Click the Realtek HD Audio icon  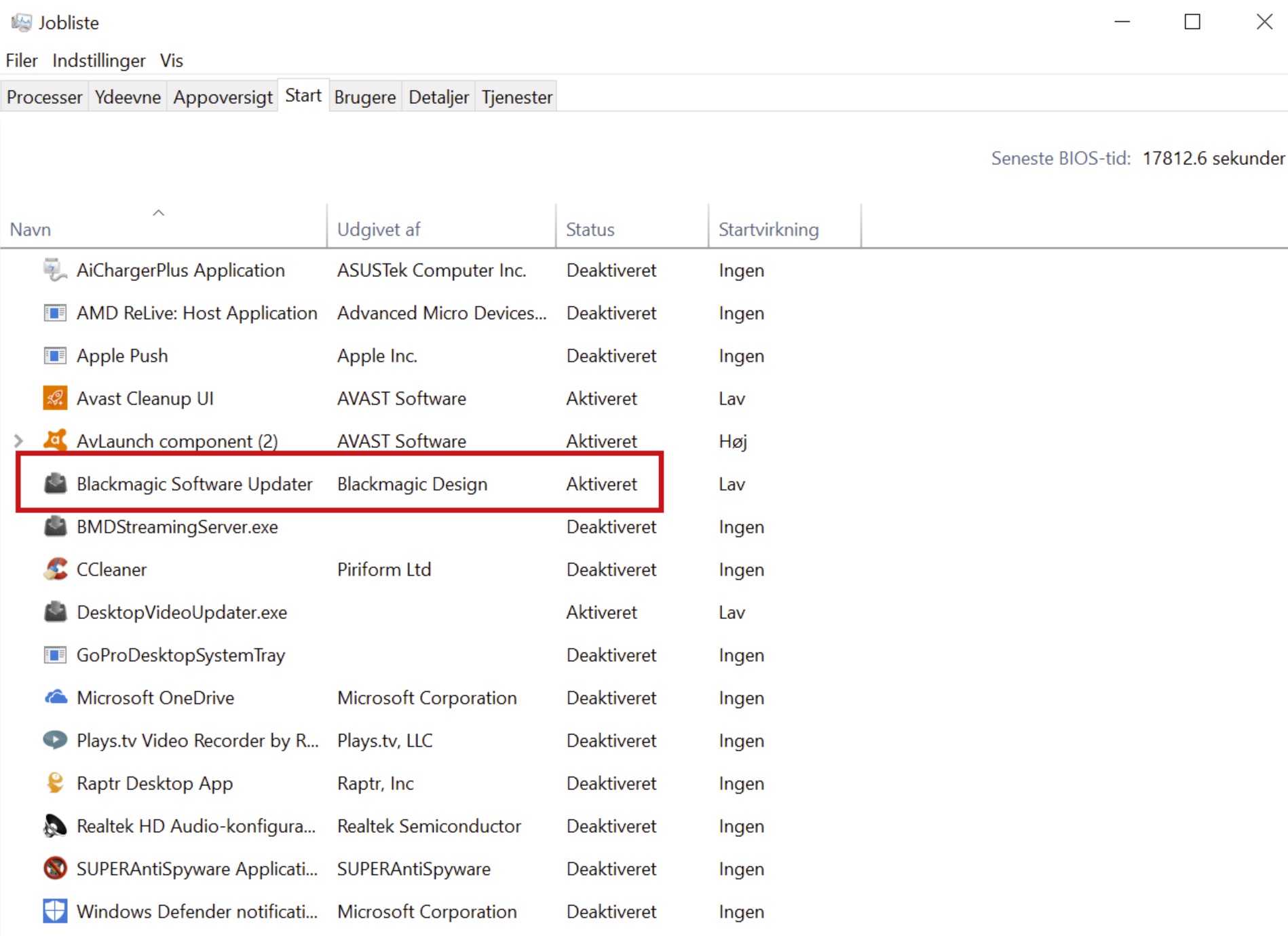(55, 826)
